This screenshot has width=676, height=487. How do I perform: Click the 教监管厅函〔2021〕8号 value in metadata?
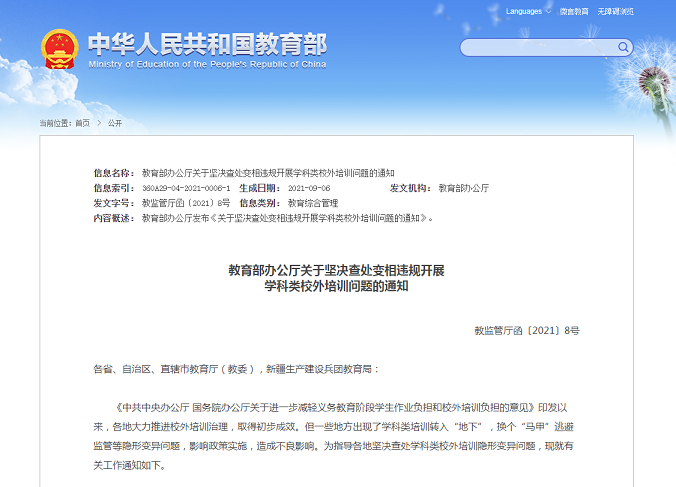tap(186, 203)
